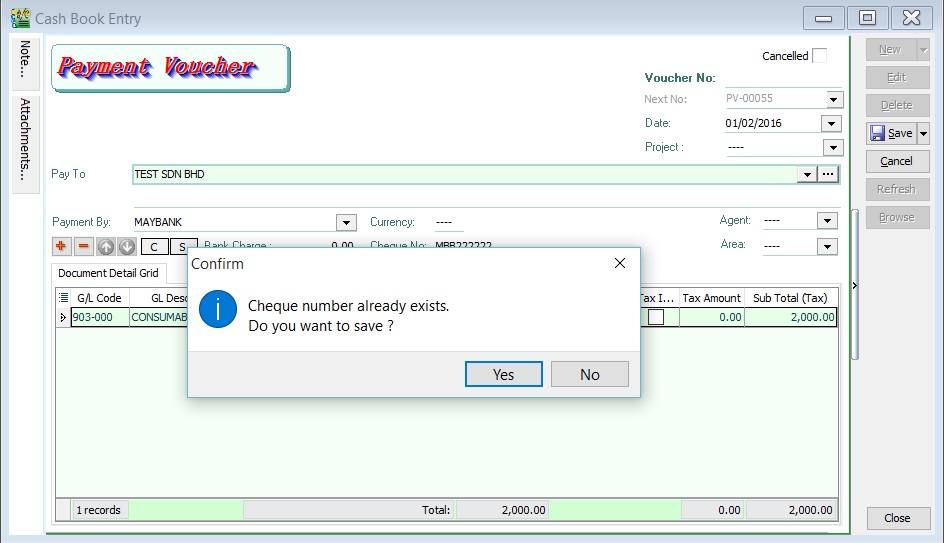The image size is (944, 543).
Task: Open the Attachments side tab
Action: coord(25,143)
